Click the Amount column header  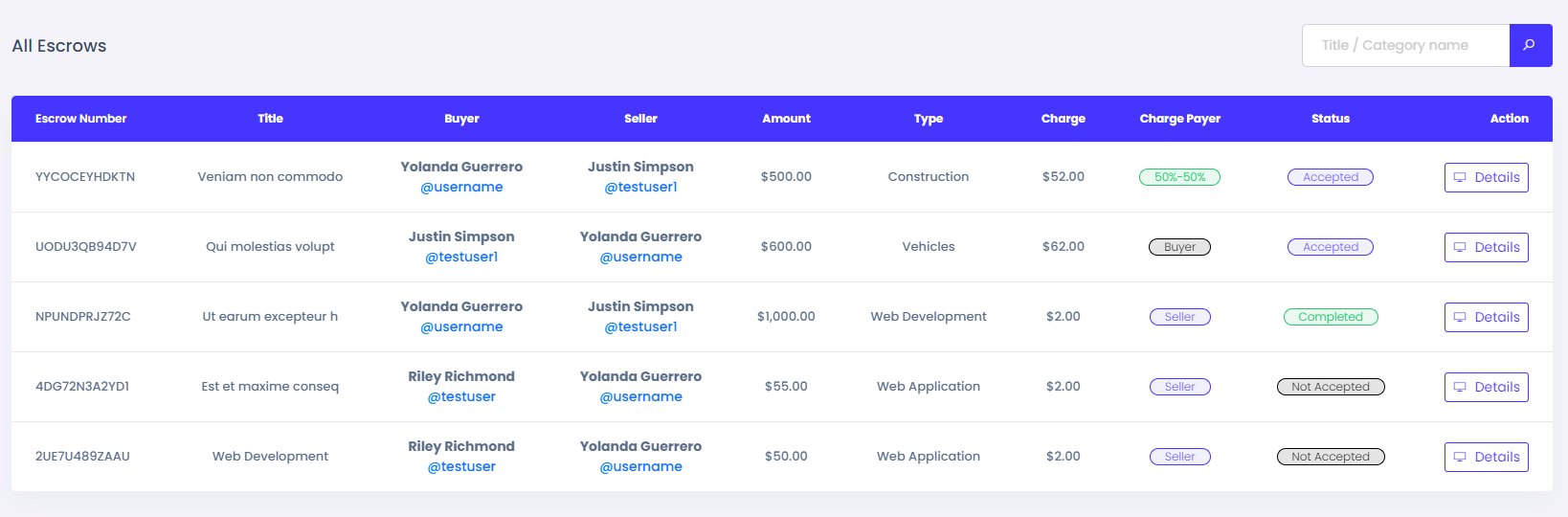(786, 119)
